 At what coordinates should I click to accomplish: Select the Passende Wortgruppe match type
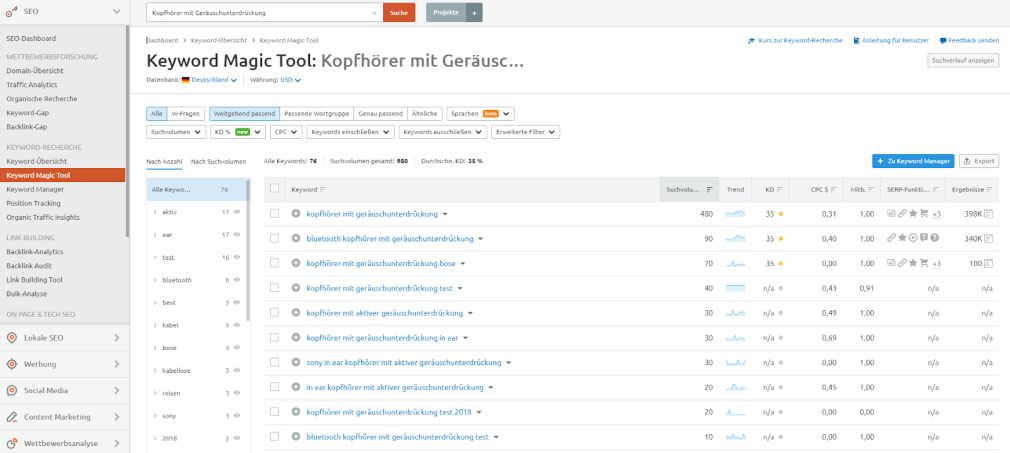tap(316, 113)
